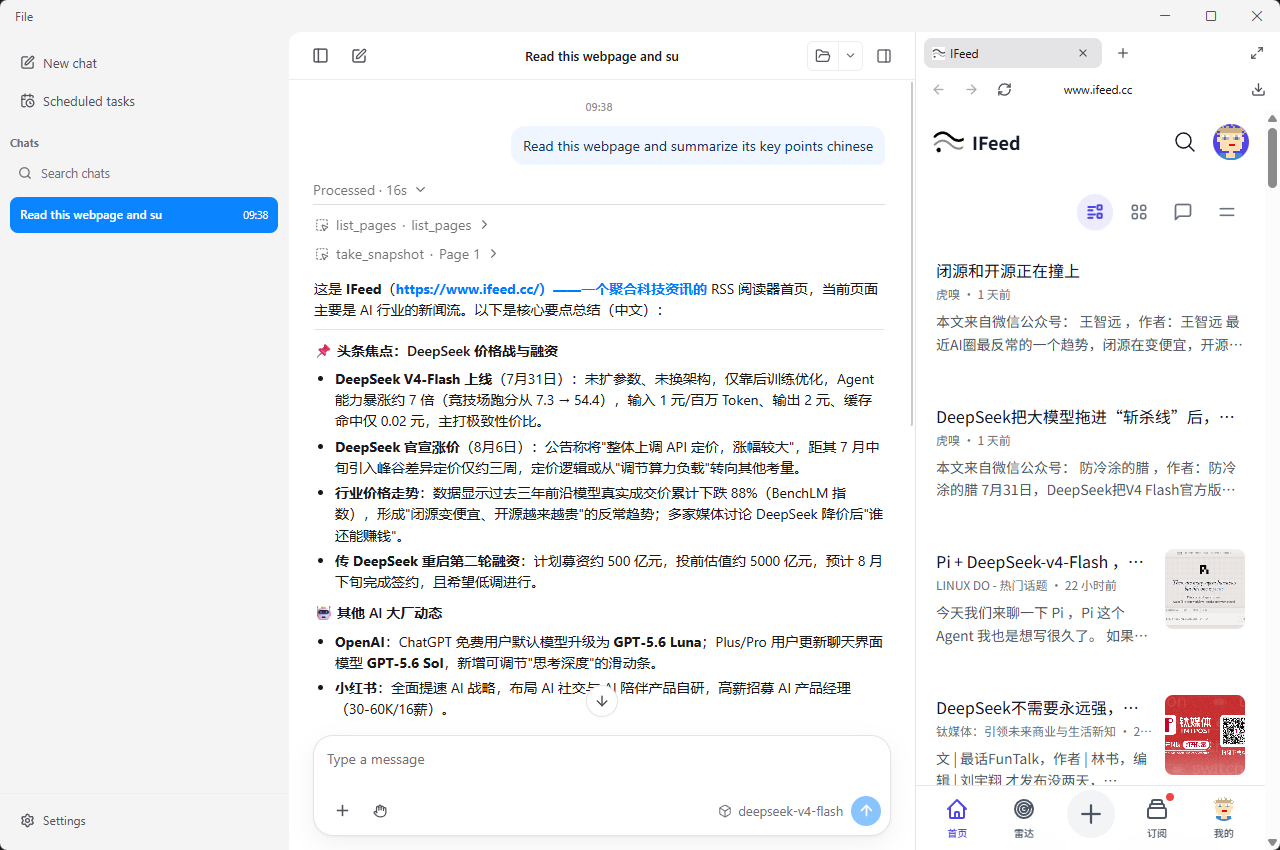
Task: Expand the "Processed · 16s" details
Action: pyautogui.click(x=370, y=190)
